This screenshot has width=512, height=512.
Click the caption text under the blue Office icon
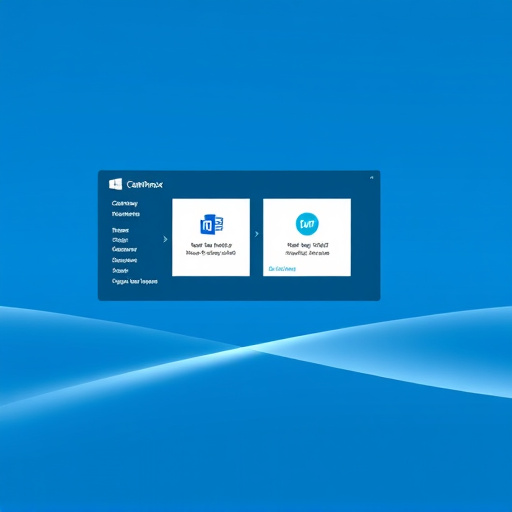(x=211, y=249)
